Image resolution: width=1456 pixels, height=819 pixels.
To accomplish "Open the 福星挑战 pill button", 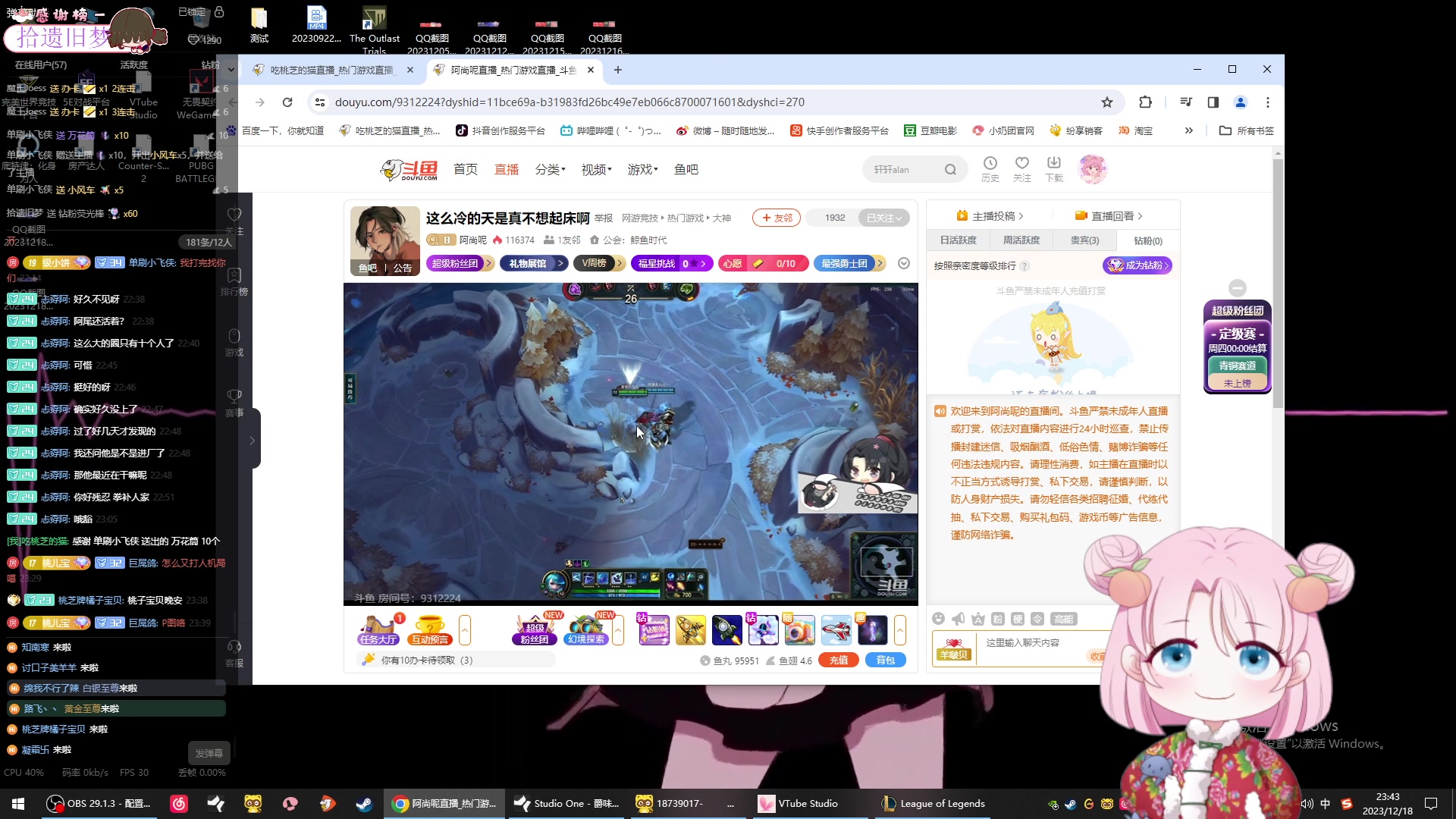I will (672, 263).
